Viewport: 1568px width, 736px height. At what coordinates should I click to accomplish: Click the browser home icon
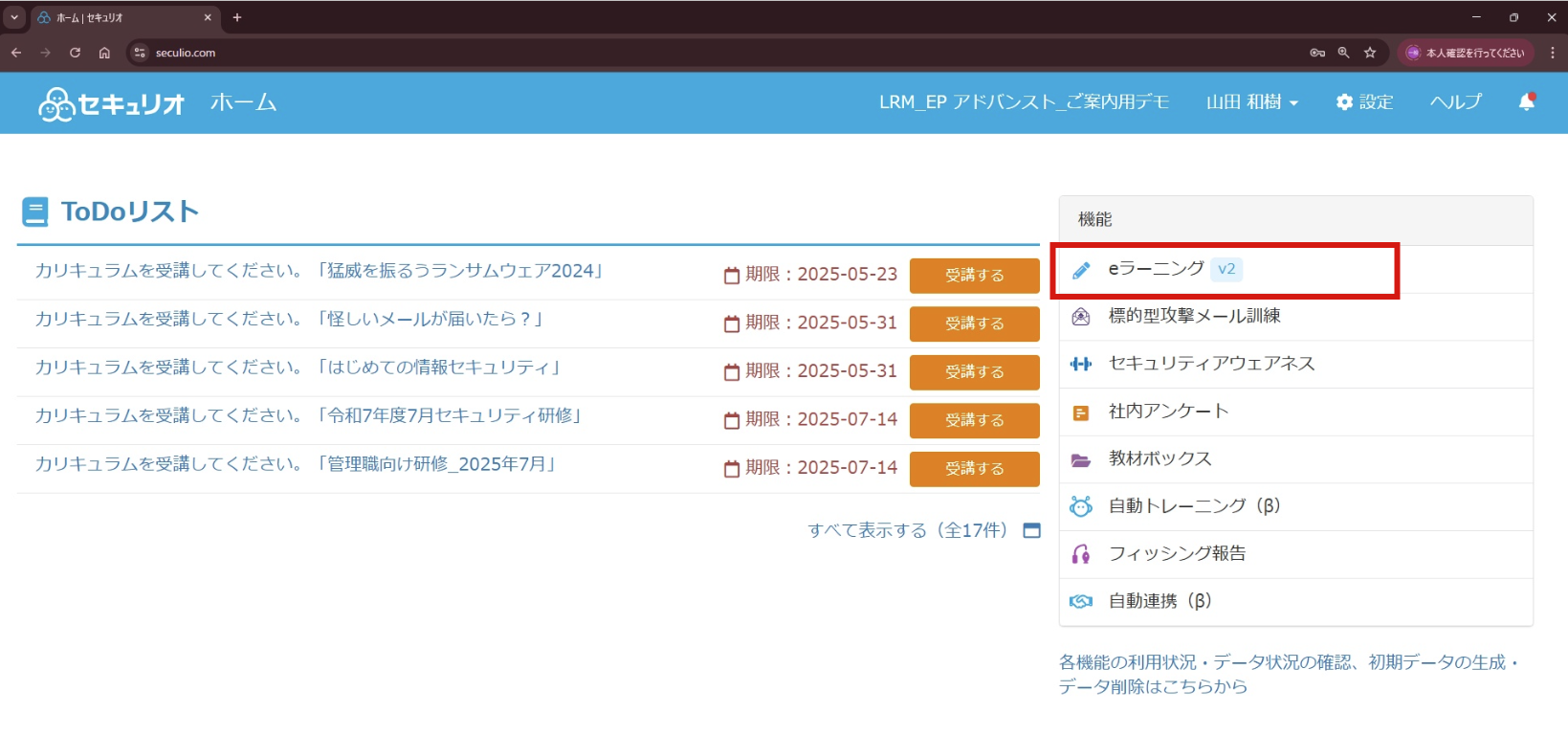coord(104,53)
